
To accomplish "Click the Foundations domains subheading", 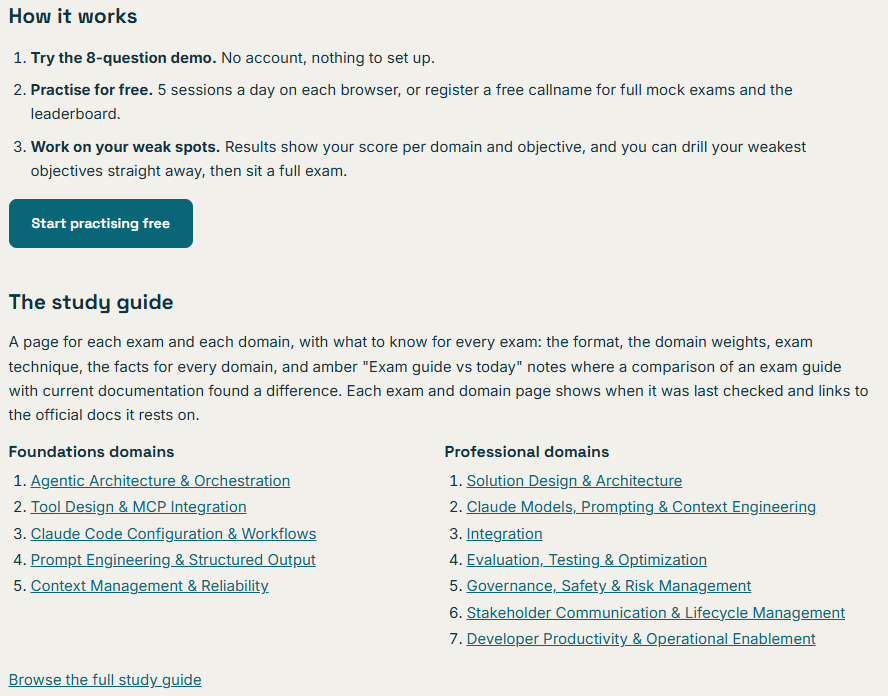I will click(x=91, y=452).
